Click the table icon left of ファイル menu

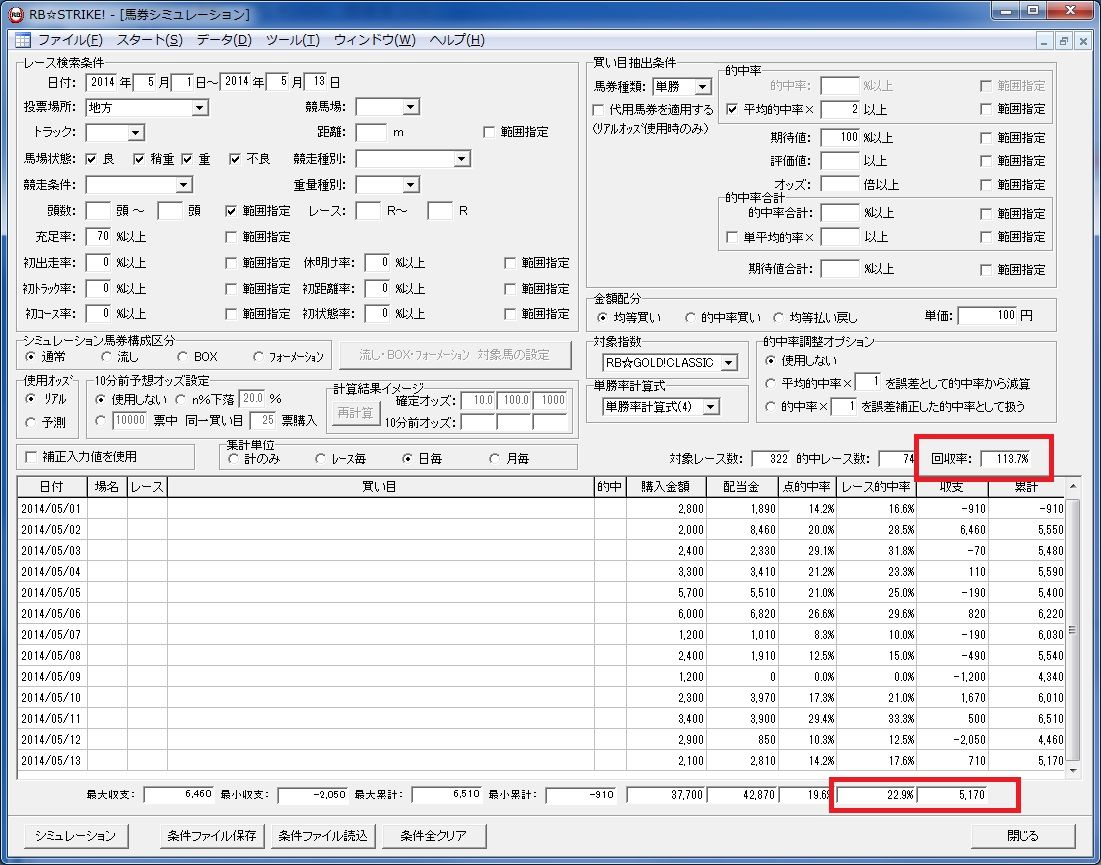(x=22, y=40)
